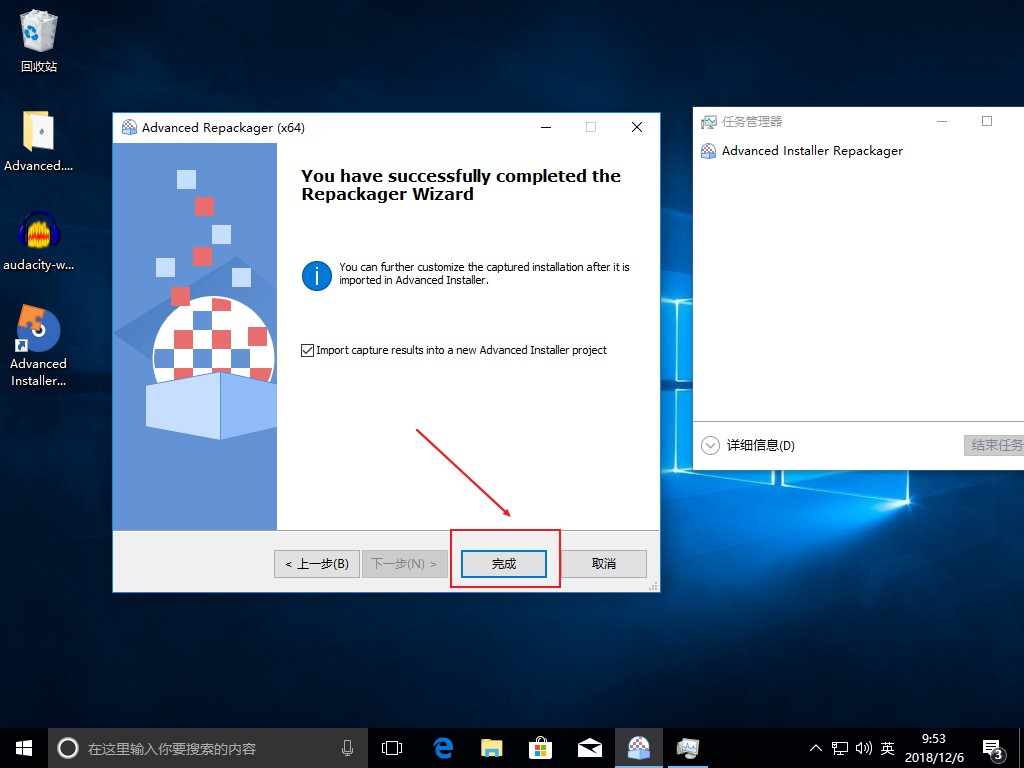The height and width of the screenshot is (768, 1024).
Task: Open the volume tray icon
Action: (863, 748)
